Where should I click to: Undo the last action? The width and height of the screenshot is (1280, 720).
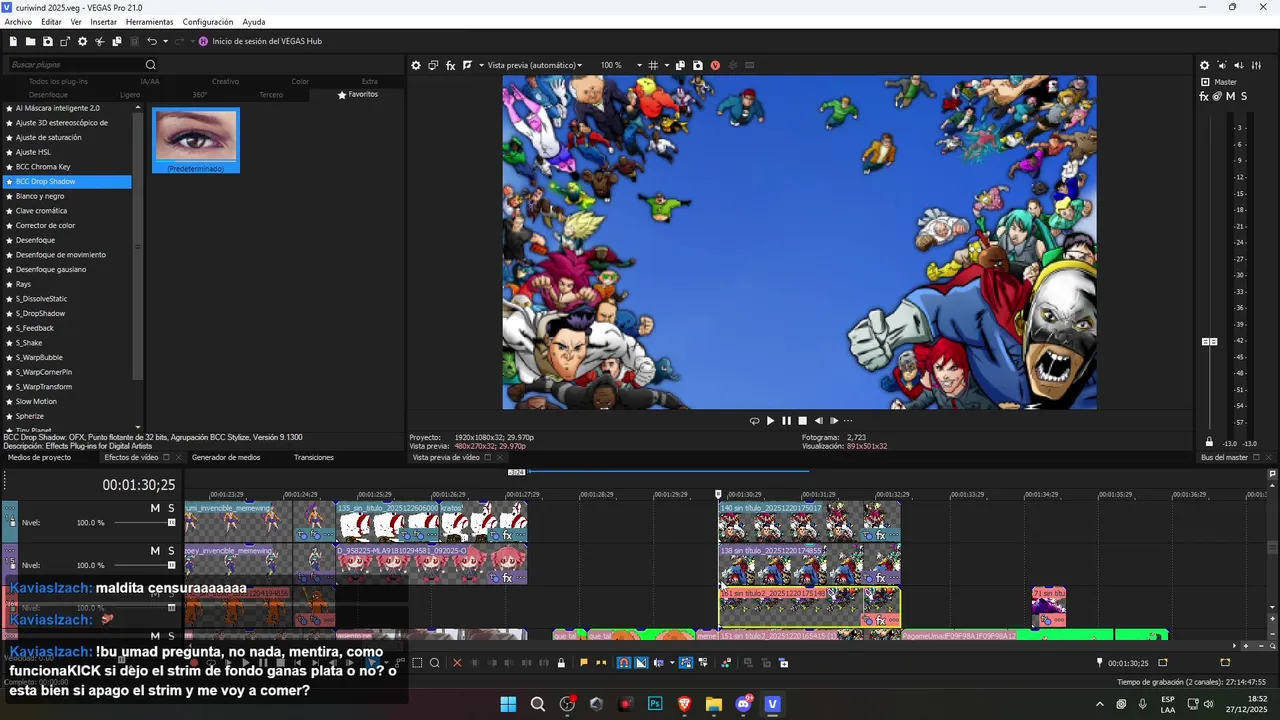coord(152,41)
